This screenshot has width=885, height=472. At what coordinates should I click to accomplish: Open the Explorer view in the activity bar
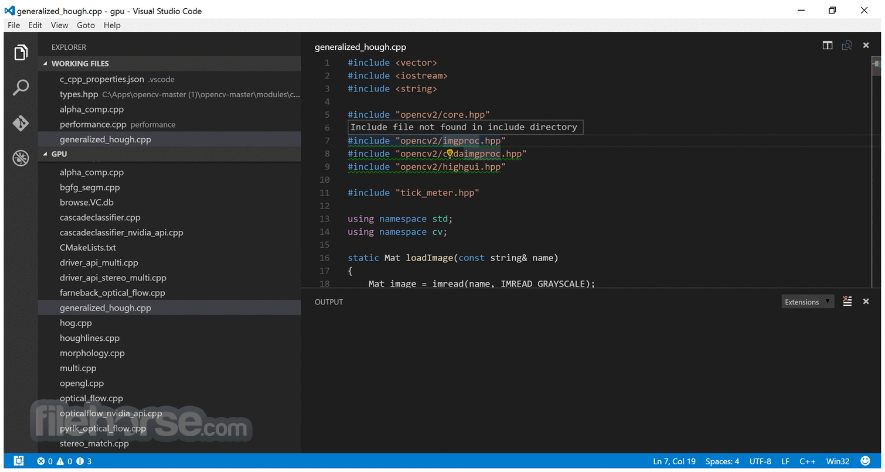point(21,52)
